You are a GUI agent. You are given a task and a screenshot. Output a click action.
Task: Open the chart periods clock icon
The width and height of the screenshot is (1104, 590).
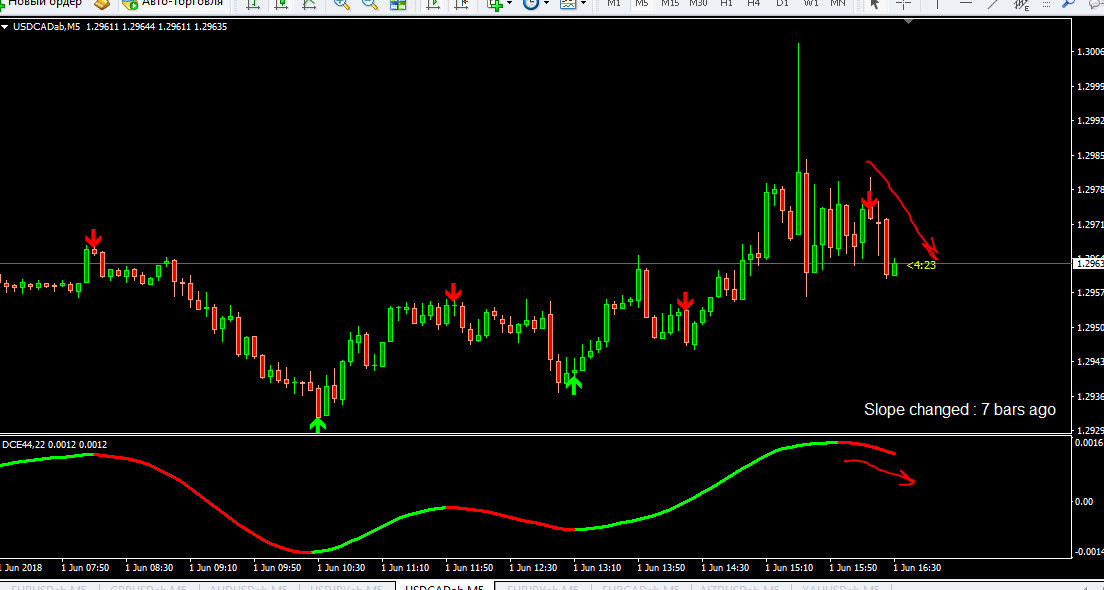point(531,4)
